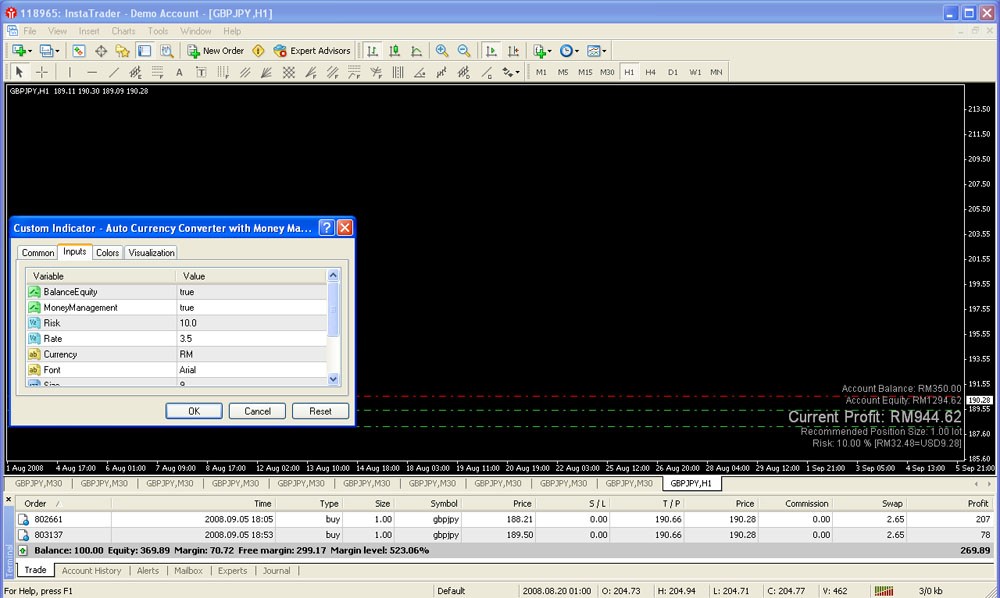Select order 802661 in the Trade list
The width and height of the screenshot is (1000, 598).
[x=504, y=520]
